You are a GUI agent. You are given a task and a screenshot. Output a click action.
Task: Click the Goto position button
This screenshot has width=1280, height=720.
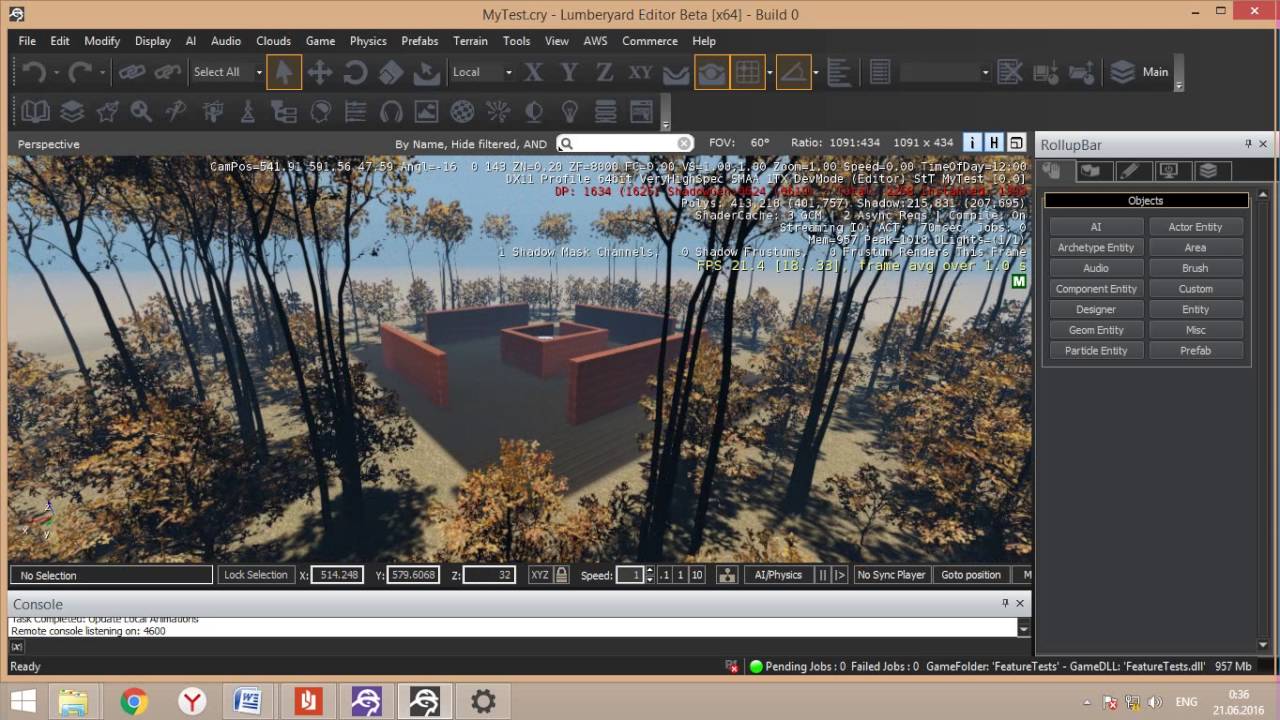970,575
